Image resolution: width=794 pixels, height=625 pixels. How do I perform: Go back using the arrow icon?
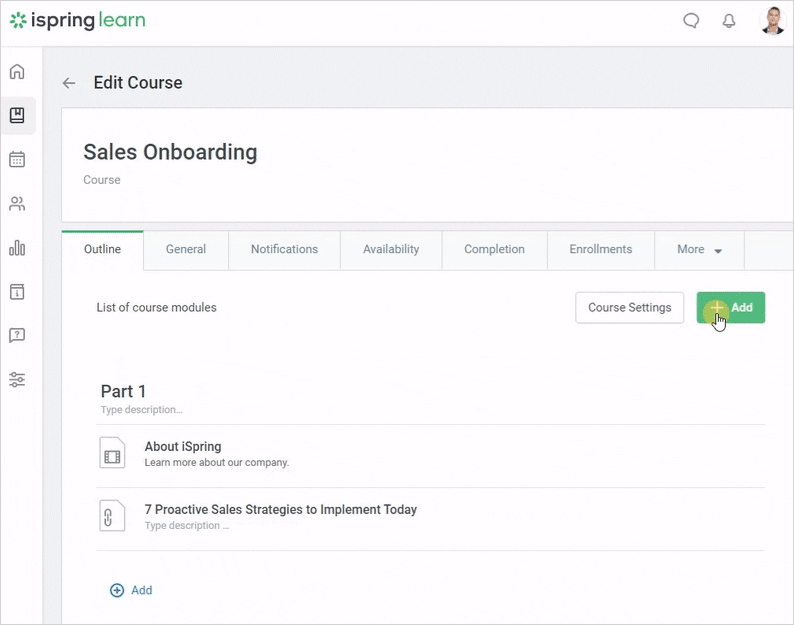tap(69, 83)
